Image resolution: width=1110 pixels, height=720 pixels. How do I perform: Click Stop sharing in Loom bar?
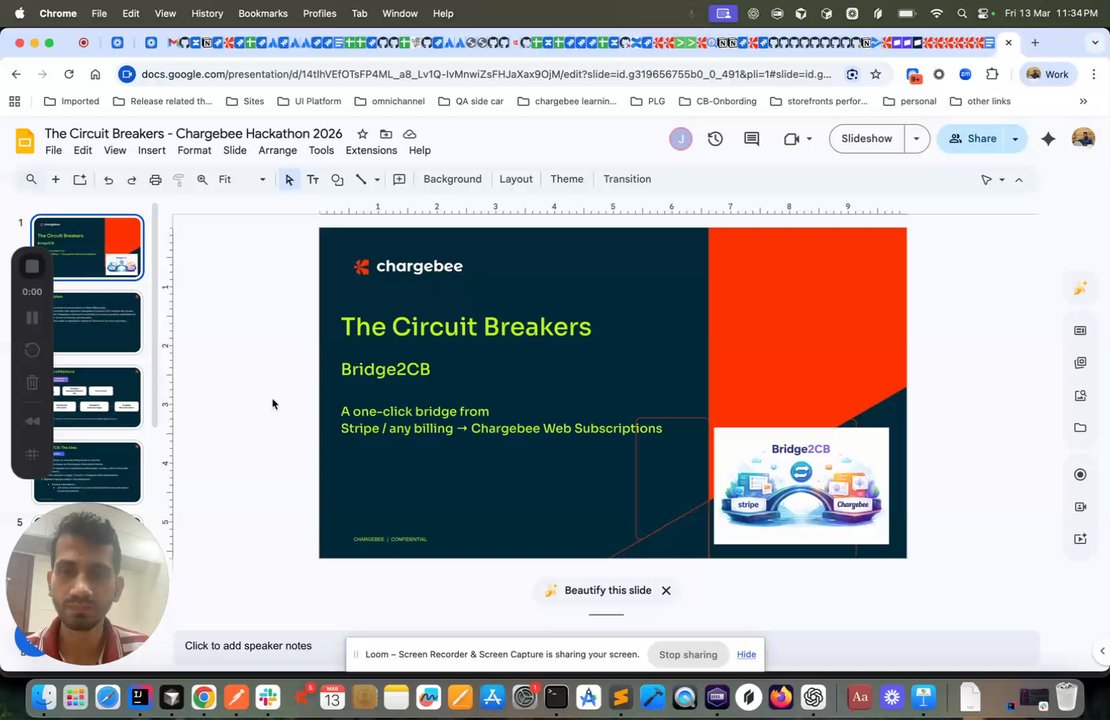[688, 655]
